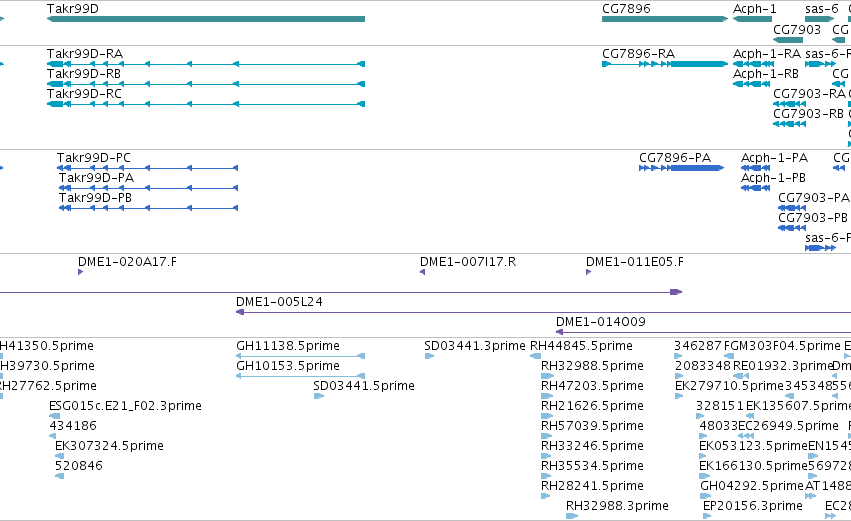The height and width of the screenshot is (521, 851).
Task: Select EST EK279710.5prime
Action: coord(679,396)
